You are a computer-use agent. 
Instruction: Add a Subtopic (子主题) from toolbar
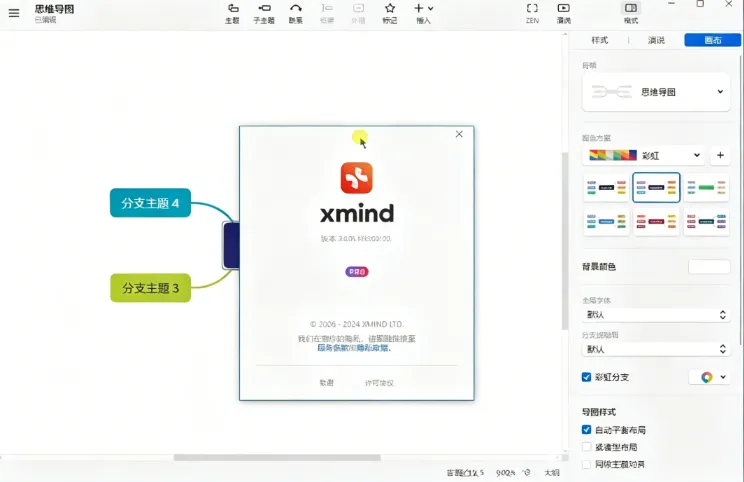[264, 13]
